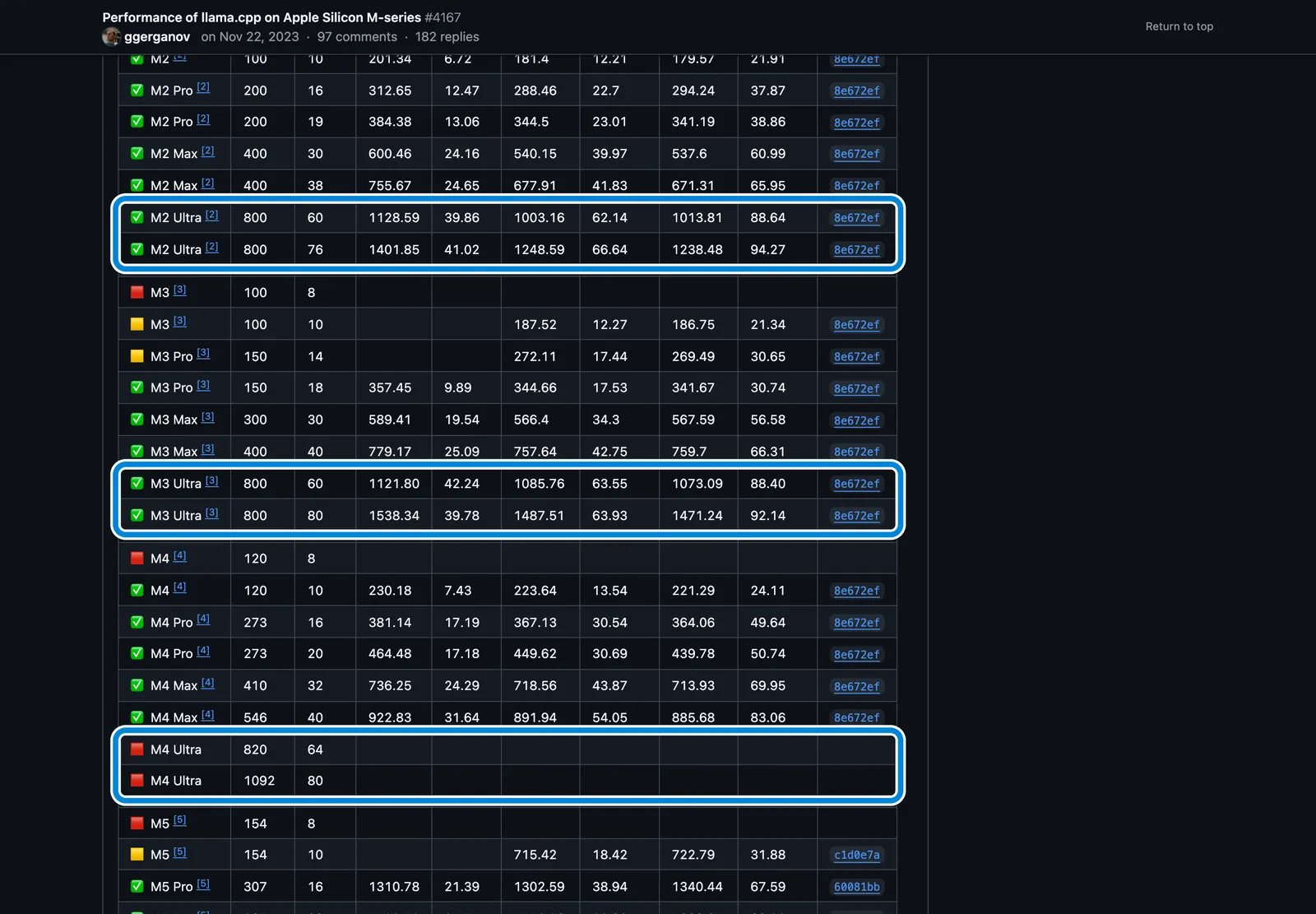The height and width of the screenshot is (914, 1316).
Task: Click the red square in the M5 8-core row
Action: pyautogui.click(x=137, y=824)
